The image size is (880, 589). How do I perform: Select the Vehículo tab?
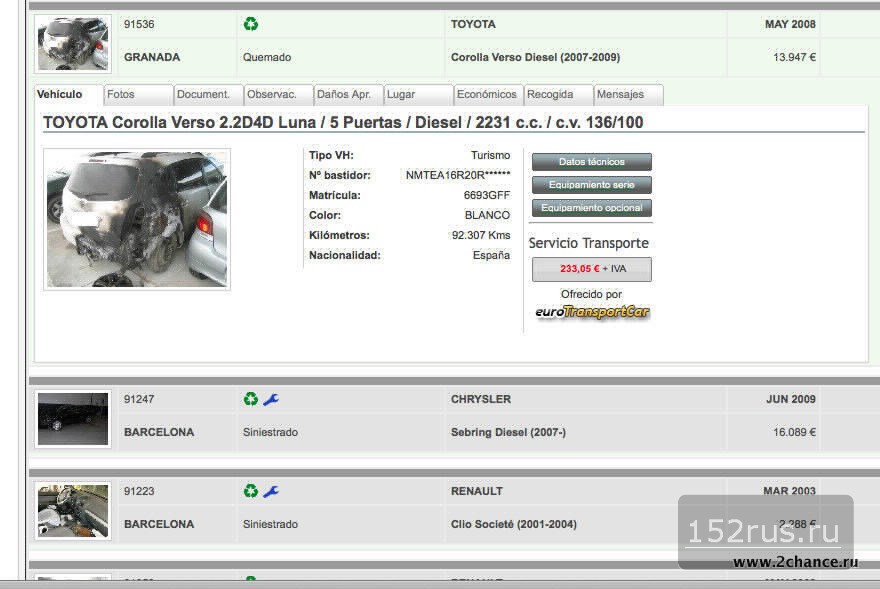coord(67,94)
